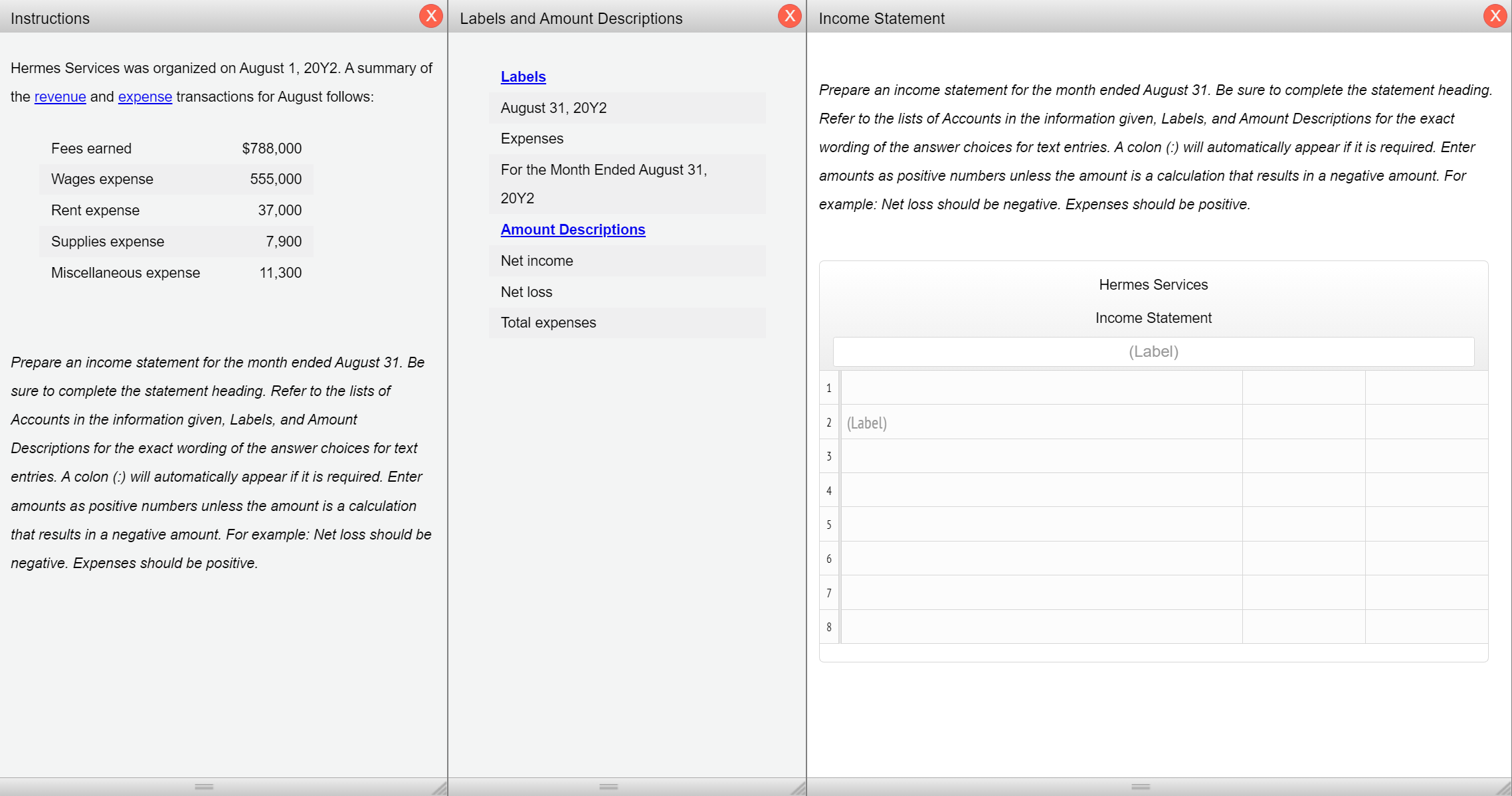Select the 'August 31, 20Y2' label option
Screen dimensions: 1512x796
tap(553, 108)
